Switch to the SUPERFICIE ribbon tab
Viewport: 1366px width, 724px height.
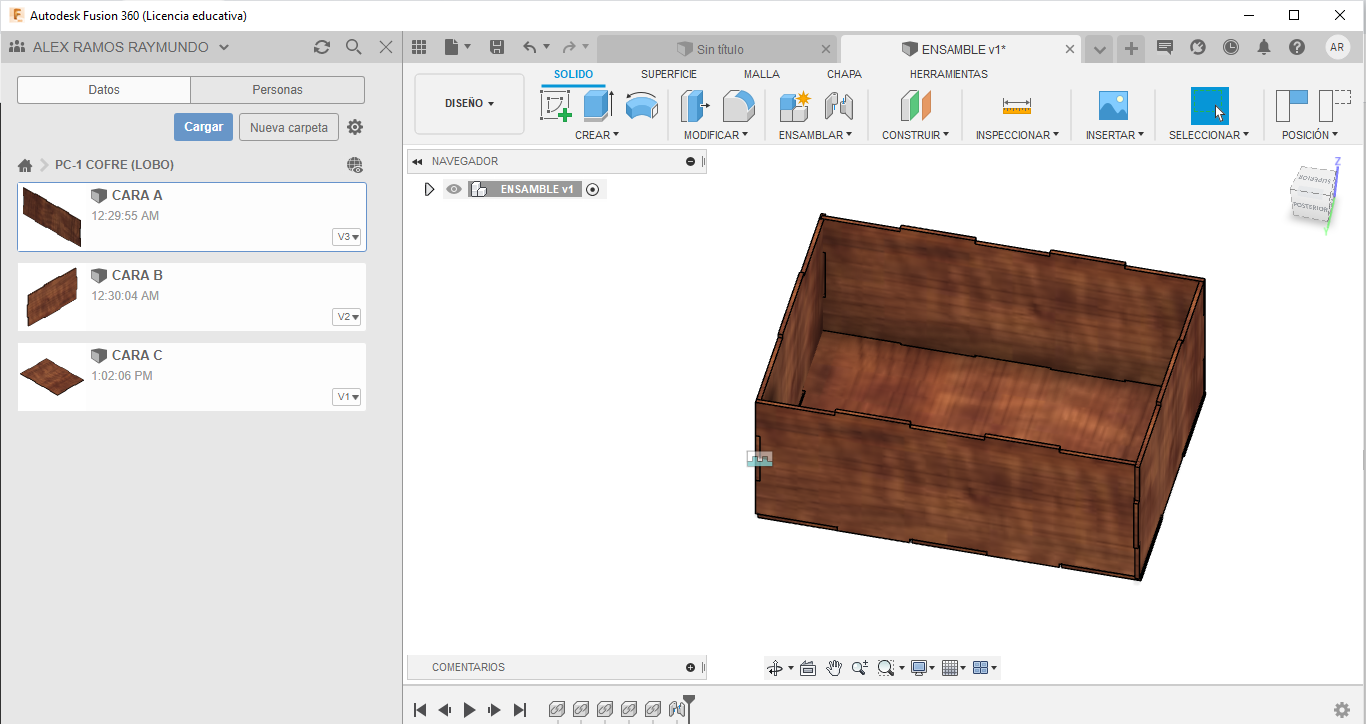click(668, 74)
